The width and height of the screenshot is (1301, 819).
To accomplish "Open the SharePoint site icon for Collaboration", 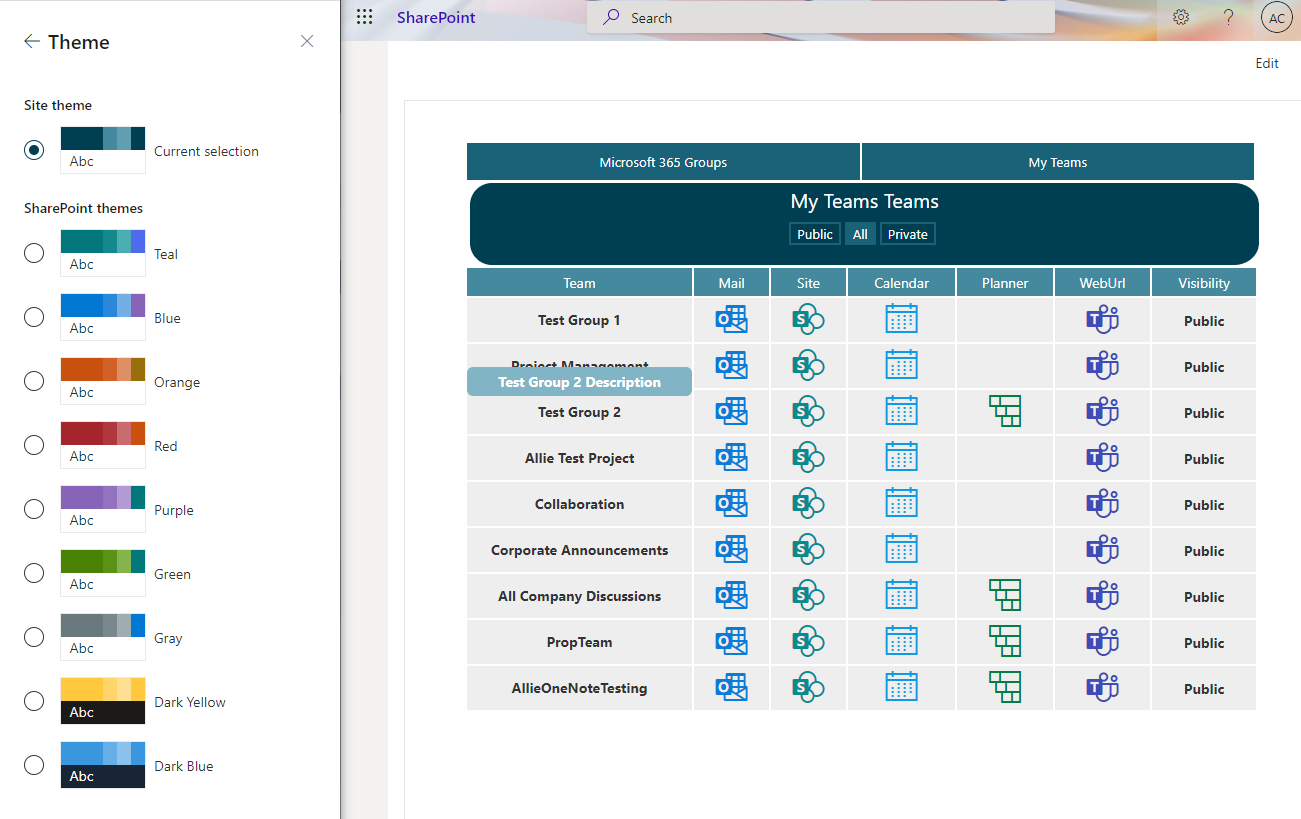I will pos(808,504).
